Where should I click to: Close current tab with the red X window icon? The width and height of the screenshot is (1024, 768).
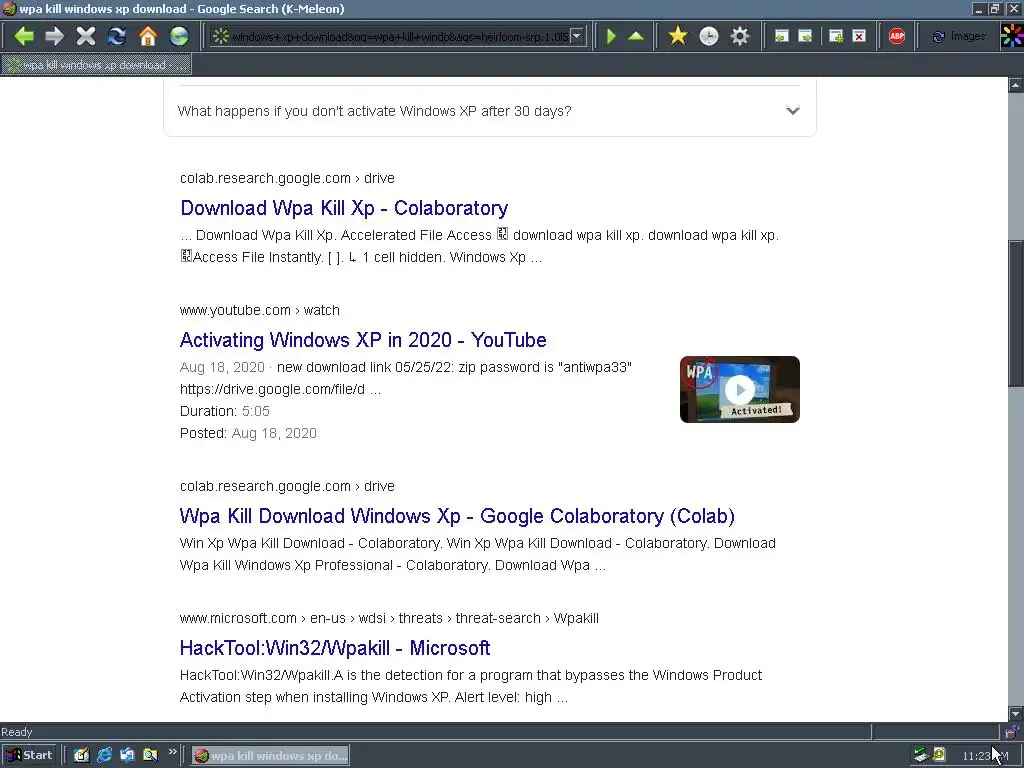[x=859, y=36]
